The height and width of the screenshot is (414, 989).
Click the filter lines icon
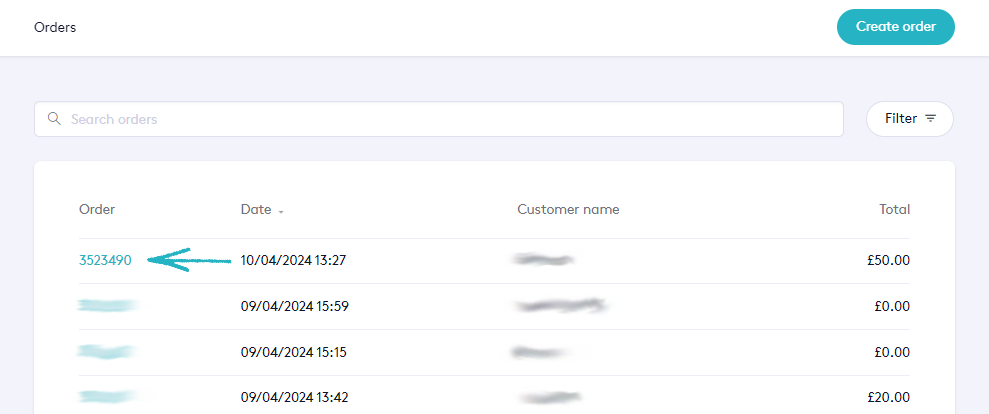(931, 118)
